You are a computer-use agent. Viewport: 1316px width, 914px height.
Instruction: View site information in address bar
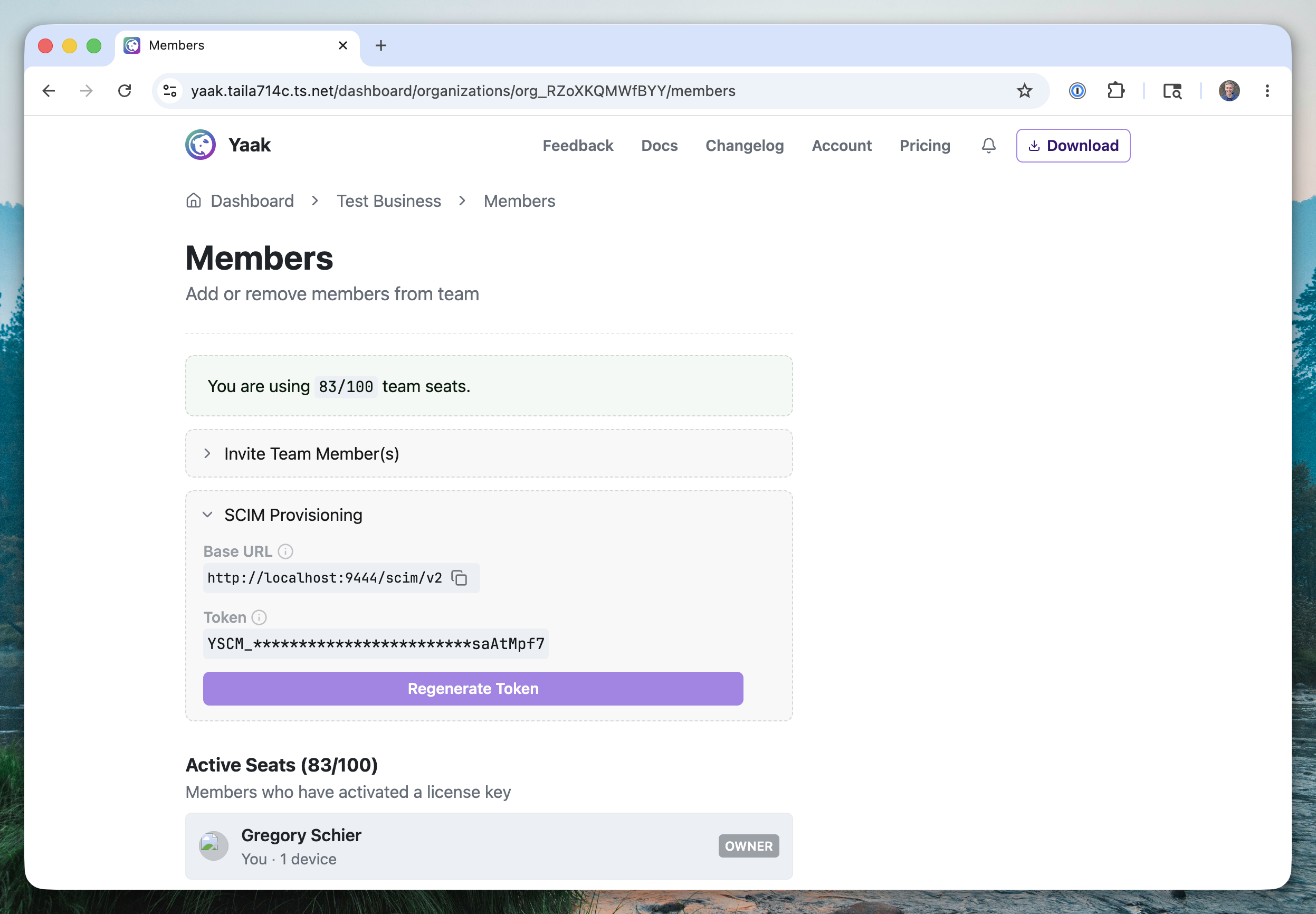pyautogui.click(x=170, y=90)
